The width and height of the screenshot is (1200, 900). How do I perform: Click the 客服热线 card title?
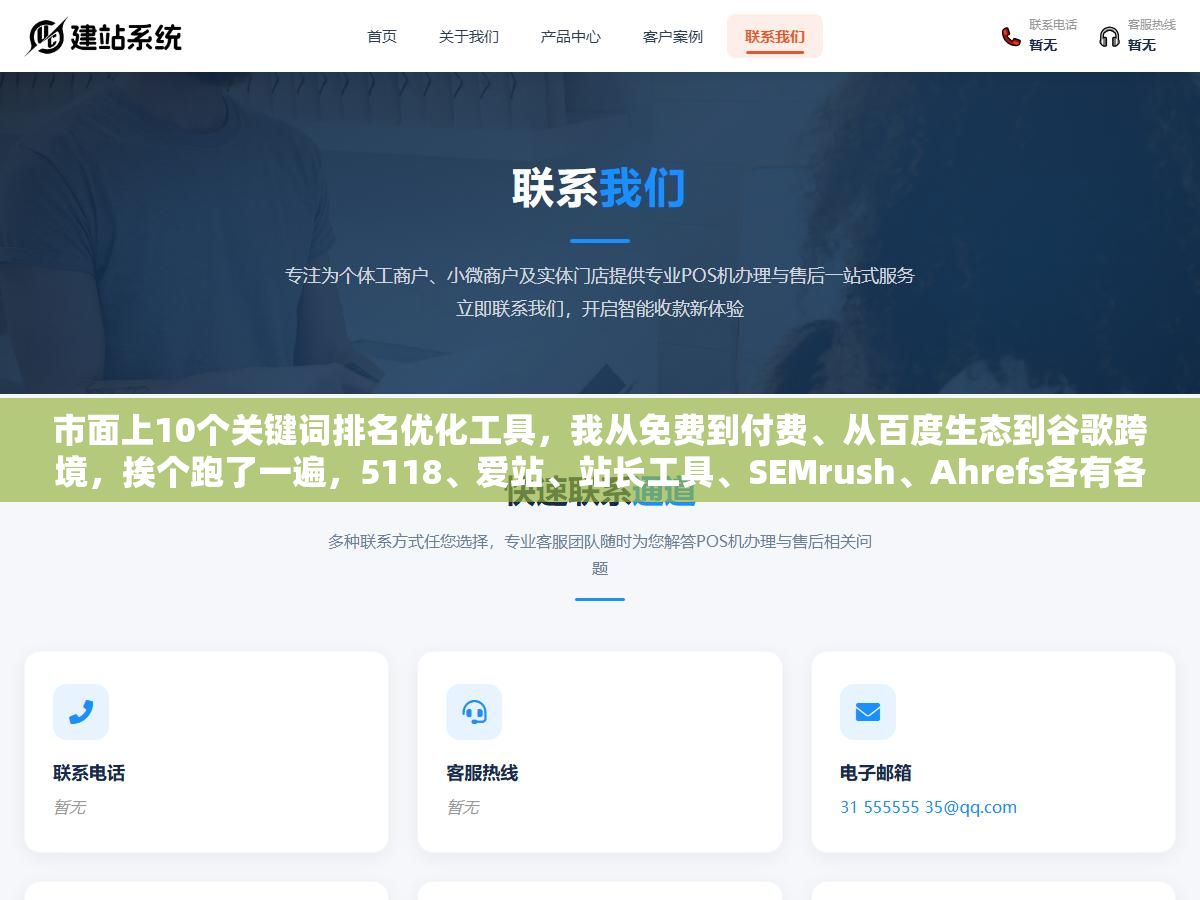(482, 773)
